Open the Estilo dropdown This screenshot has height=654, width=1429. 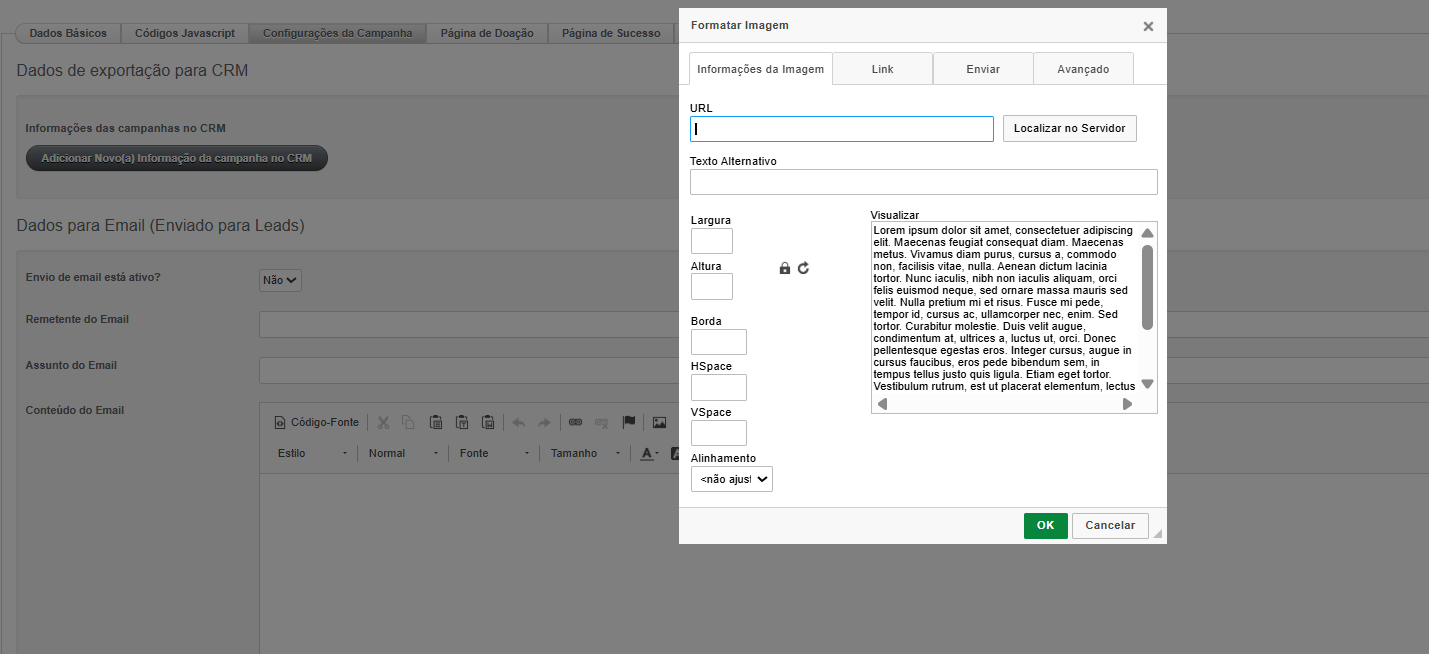tap(314, 454)
